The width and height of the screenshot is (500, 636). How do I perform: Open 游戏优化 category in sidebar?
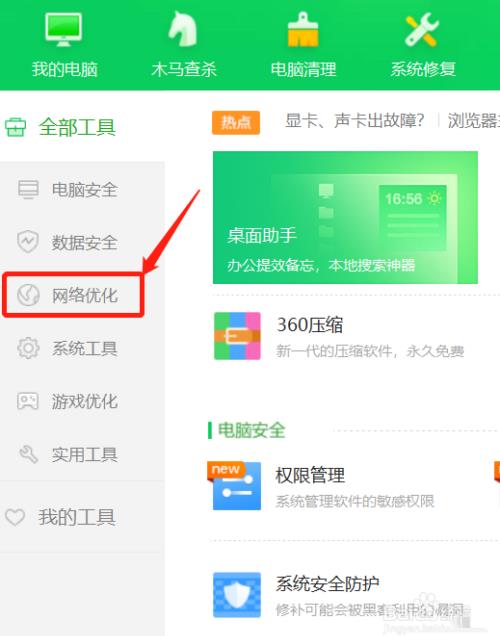[84, 402]
